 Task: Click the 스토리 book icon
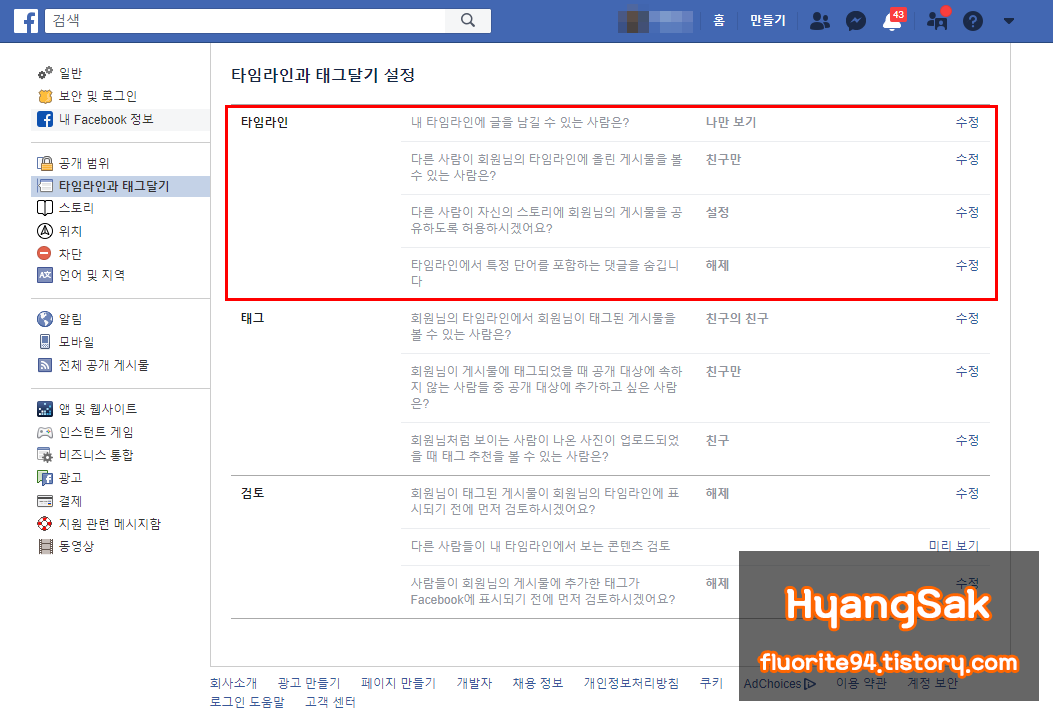(x=45, y=208)
